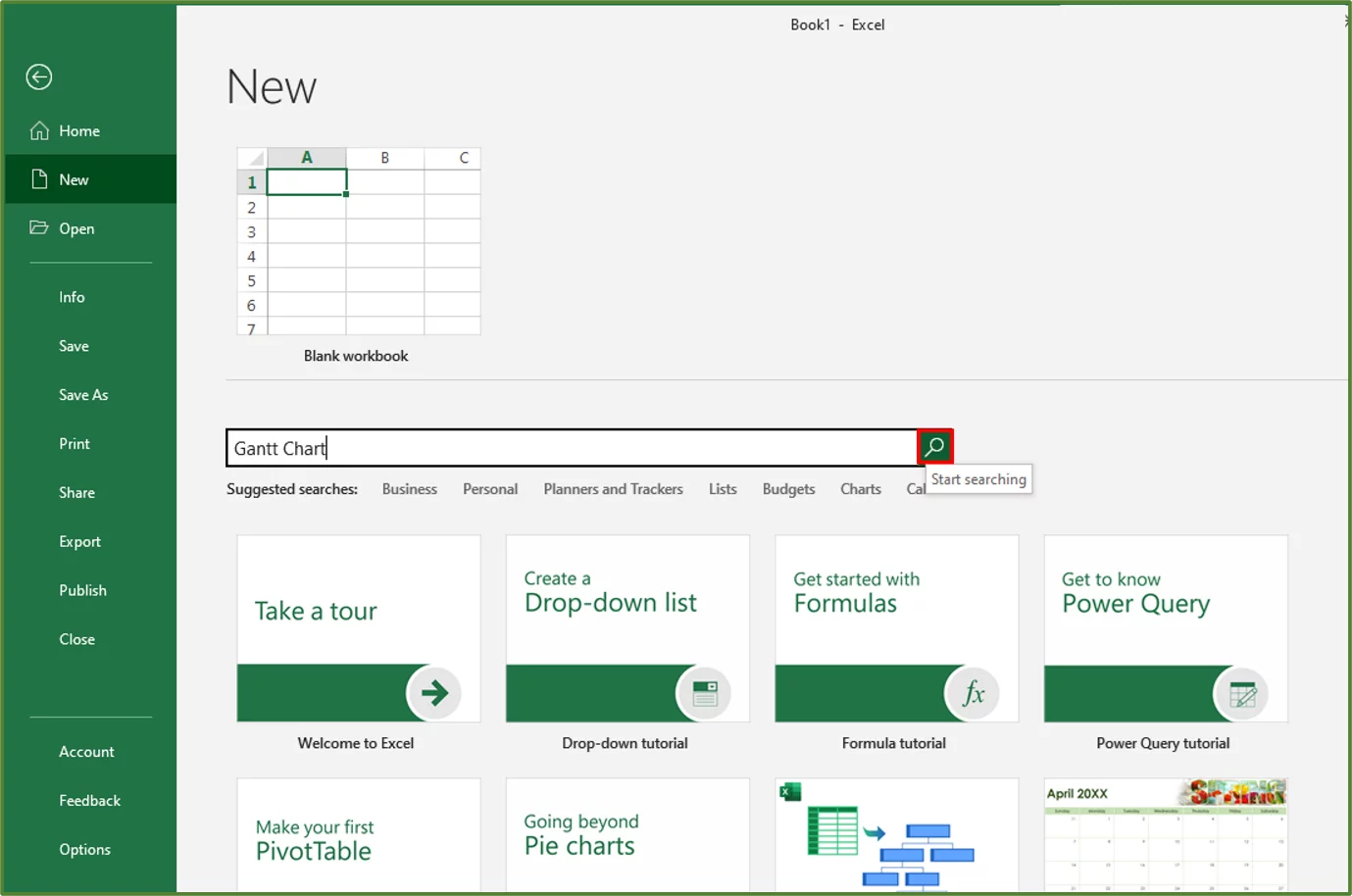Click the Power Query tutorial spreadsheet icon
Image resolution: width=1352 pixels, height=896 pixels.
(x=1242, y=693)
